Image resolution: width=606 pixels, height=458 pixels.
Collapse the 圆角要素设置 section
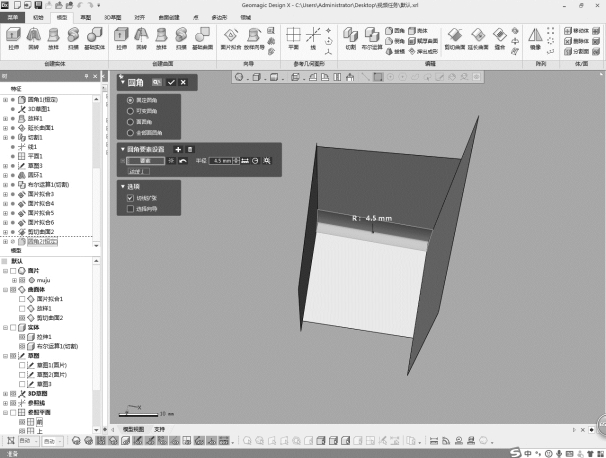coord(123,148)
